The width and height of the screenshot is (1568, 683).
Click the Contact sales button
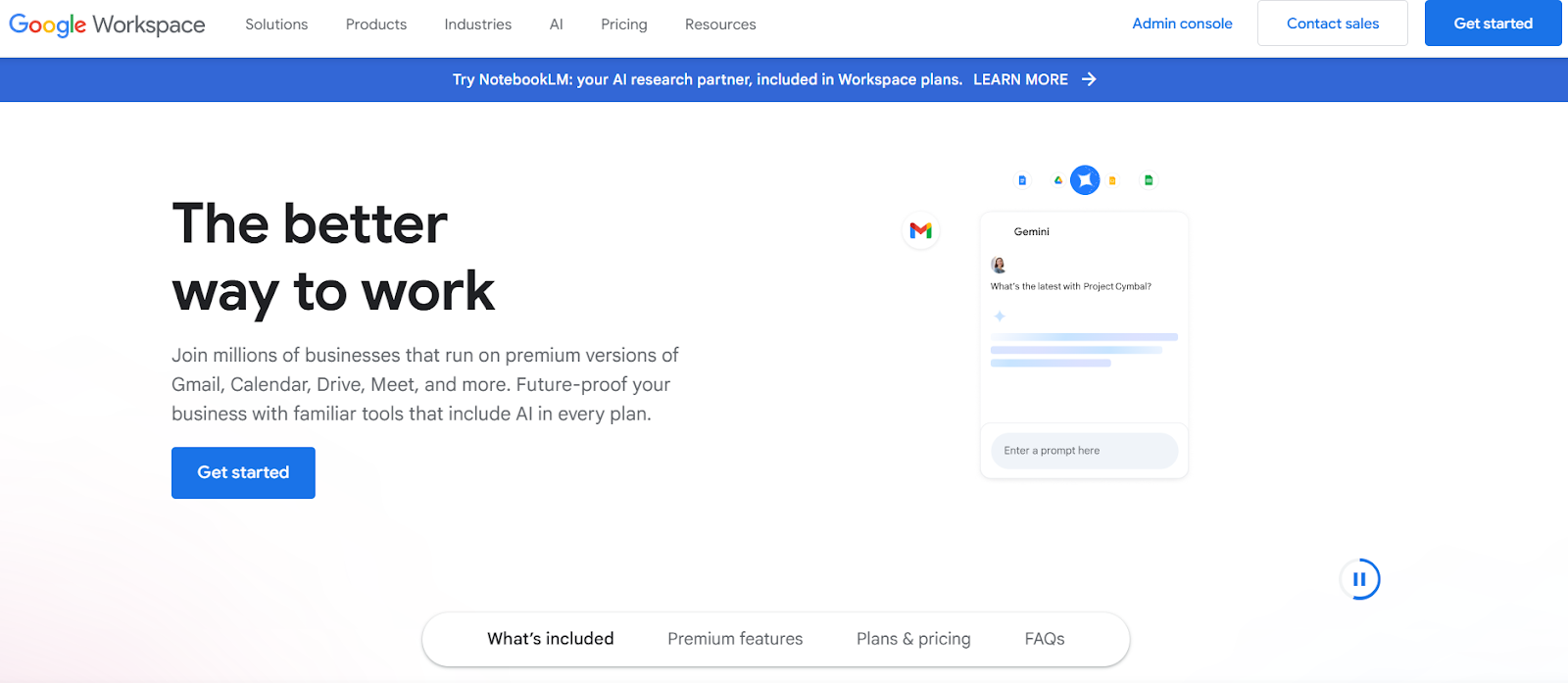click(1333, 24)
